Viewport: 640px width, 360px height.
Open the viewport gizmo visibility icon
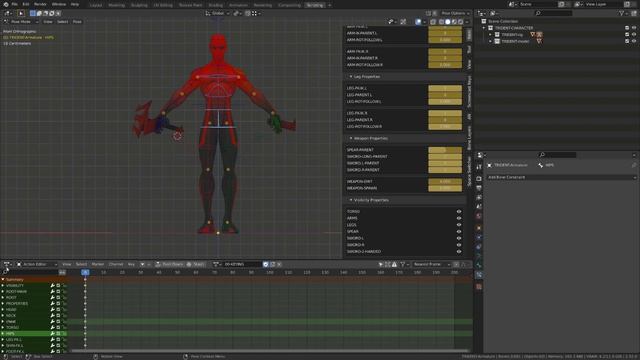pyautogui.click(x=403, y=22)
